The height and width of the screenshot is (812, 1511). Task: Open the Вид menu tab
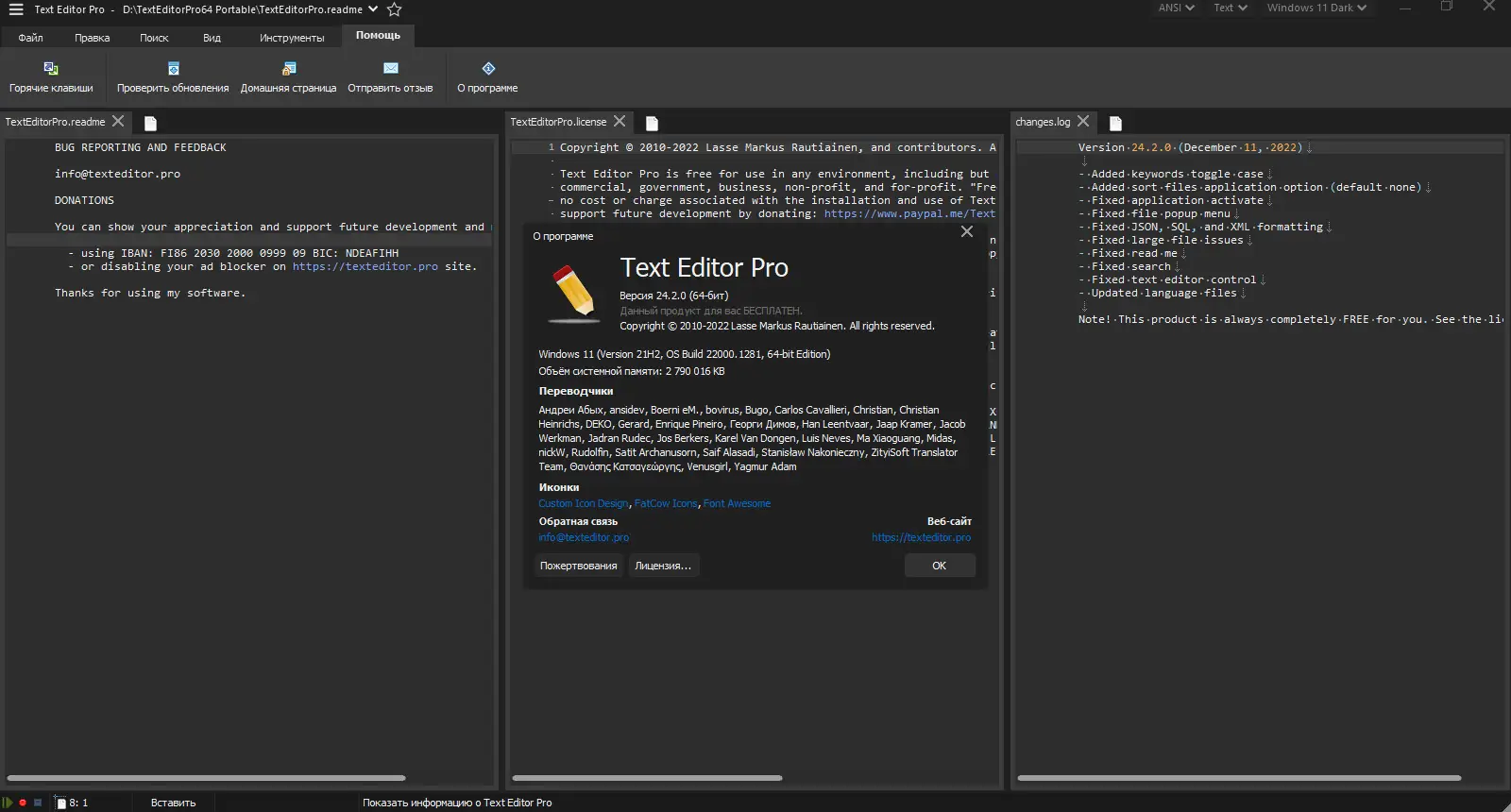[x=212, y=38]
